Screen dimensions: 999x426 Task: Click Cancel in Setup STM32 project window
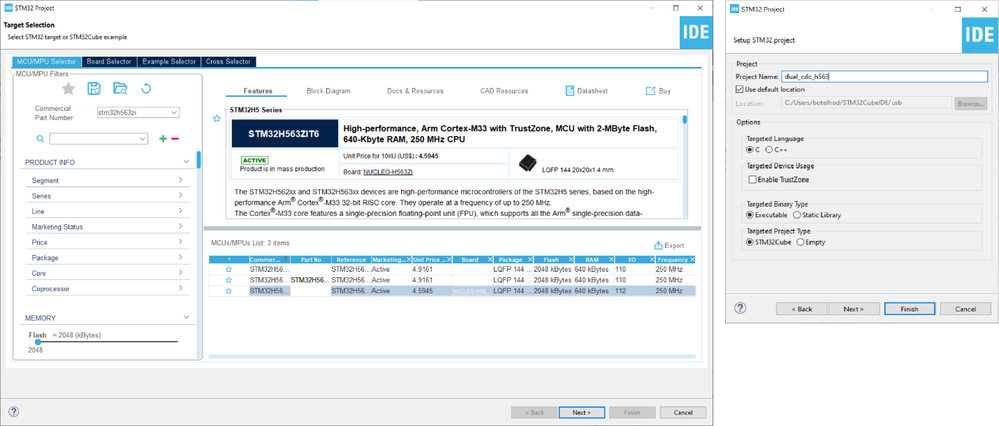pyautogui.click(x=965, y=309)
